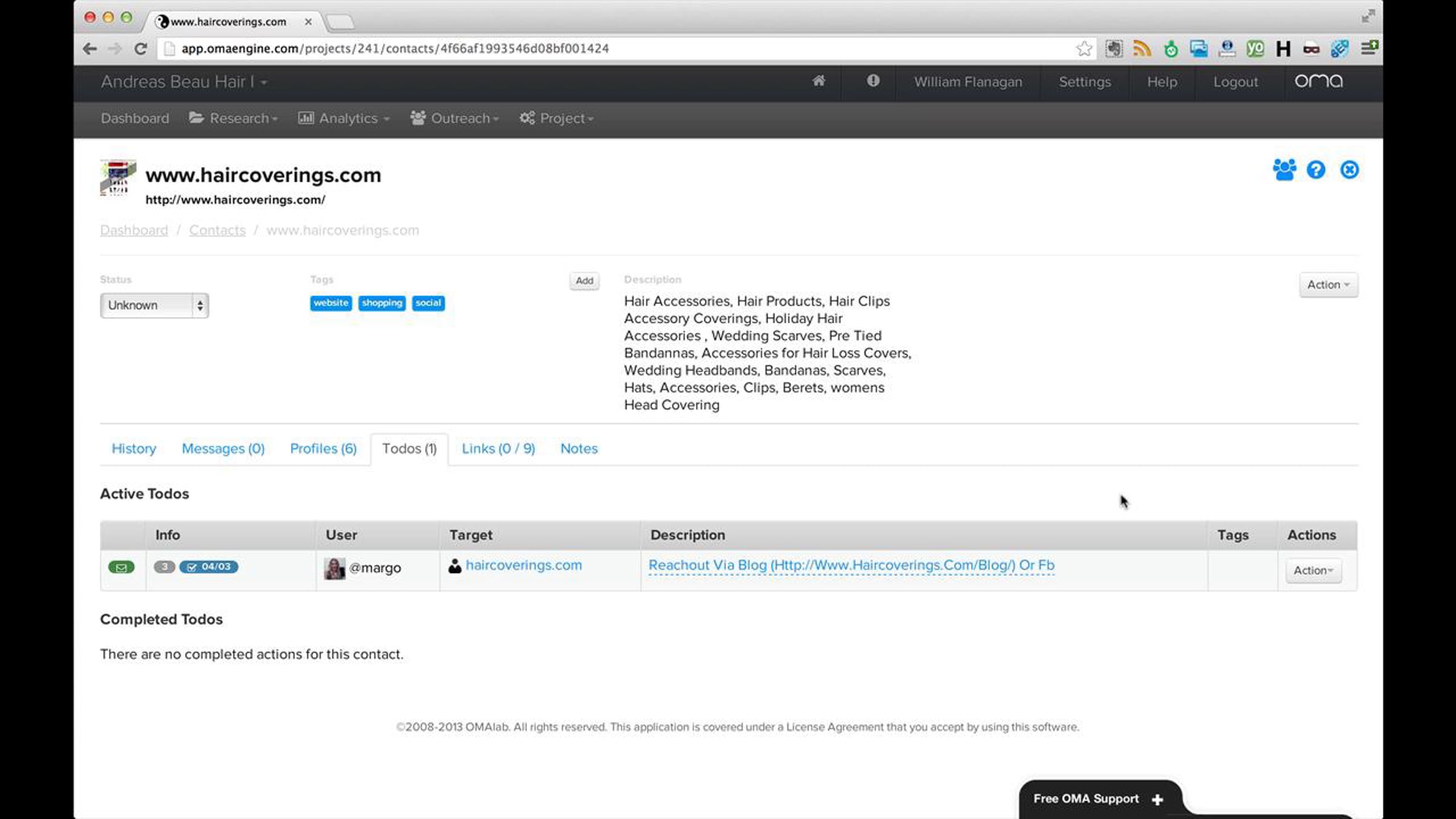The width and height of the screenshot is (1456, 819).
Task: Toggle the 04/03 due date checkbox badge
Action: (209, 567)
